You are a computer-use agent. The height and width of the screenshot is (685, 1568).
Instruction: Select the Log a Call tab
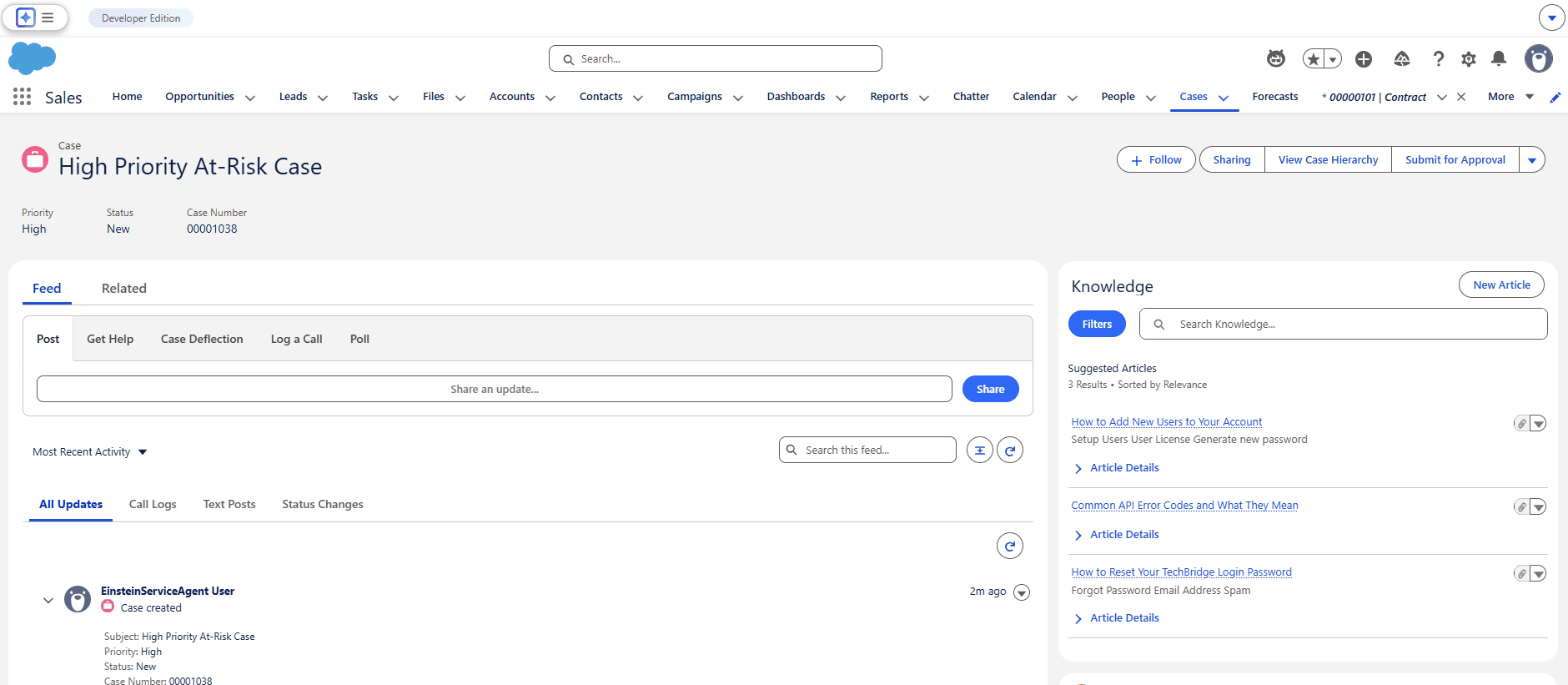(296, 339)
